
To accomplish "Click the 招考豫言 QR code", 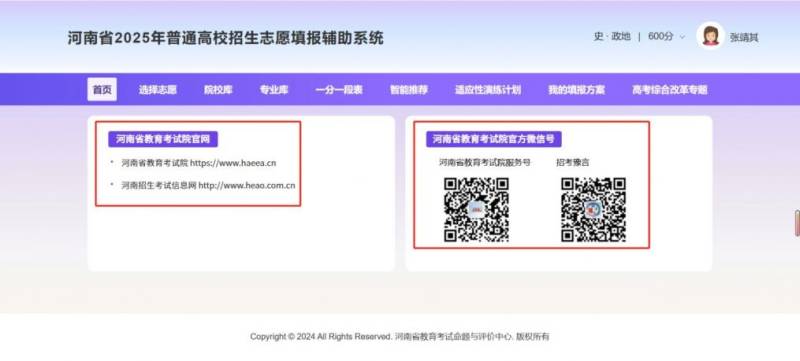I will point(593,210).
